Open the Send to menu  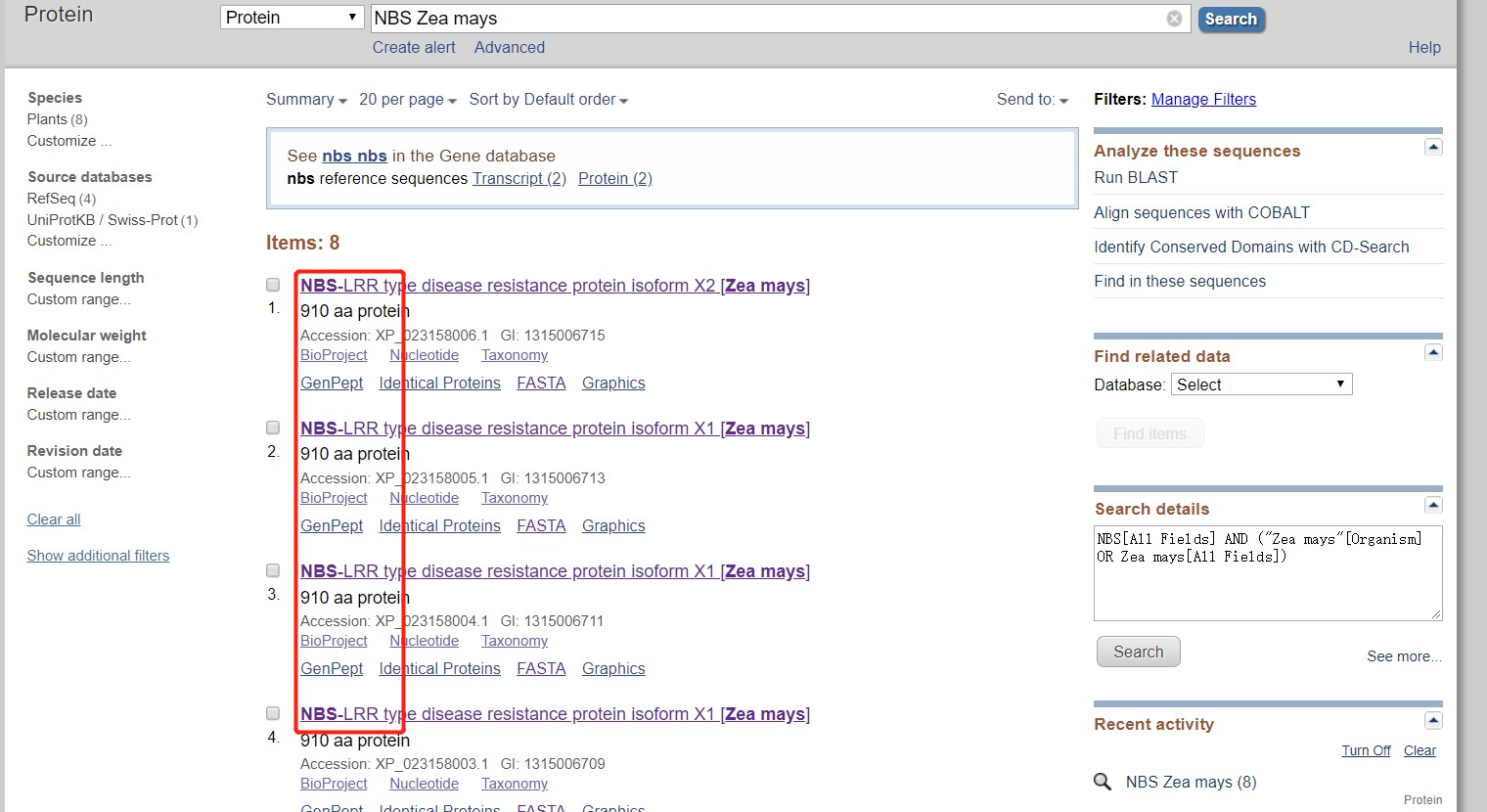(x=1032, y=100)
